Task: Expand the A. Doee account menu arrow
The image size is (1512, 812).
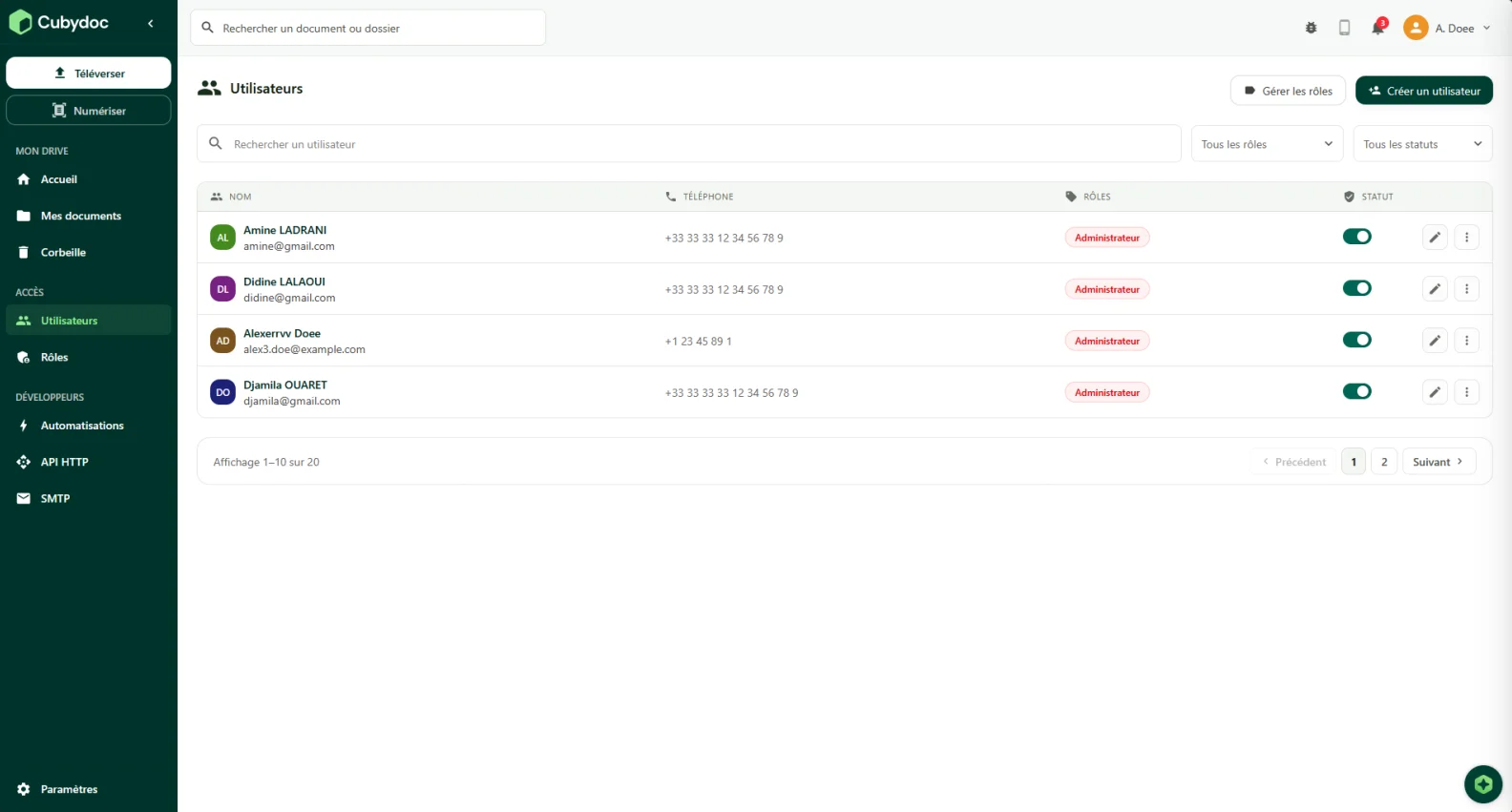Action: click(x=1486, y=28)
